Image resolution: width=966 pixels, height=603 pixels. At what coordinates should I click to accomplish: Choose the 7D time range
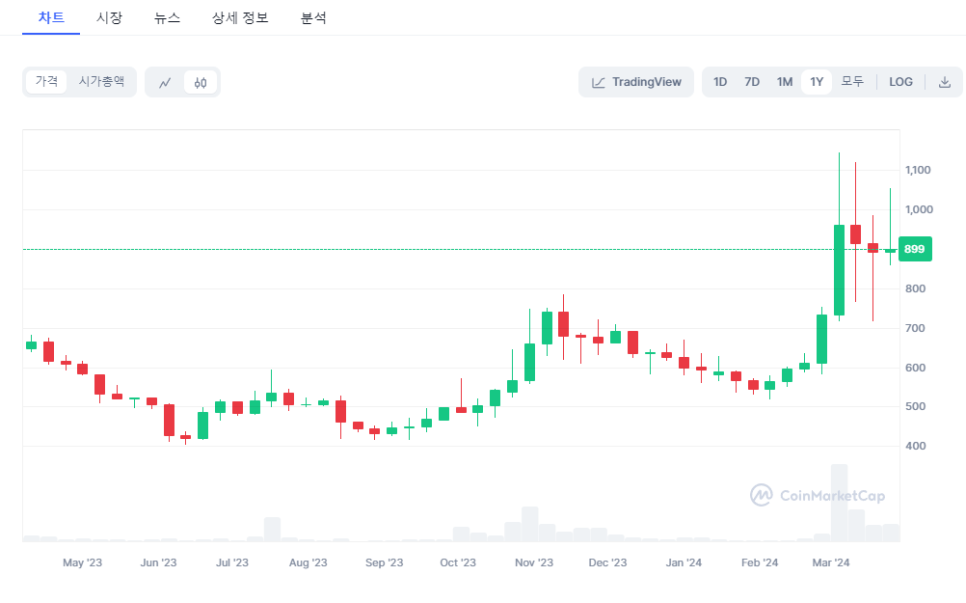click(752, 82)
